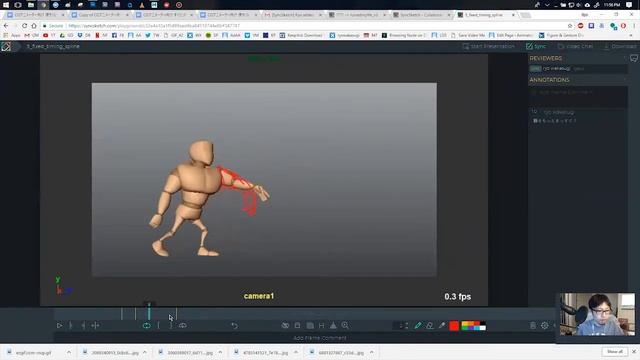This screenshot has height=360, width=640.
Task: Open the taskbar clock
Action: (x=611, y=5)
